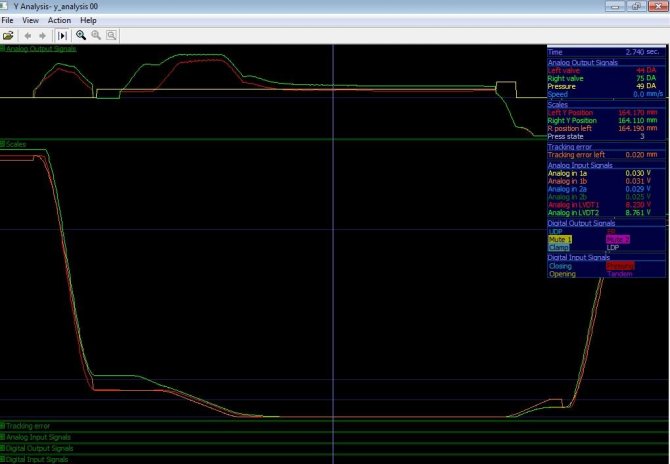Viewport: 670px width, 464px height.
Task: Select Right valve in the legend
Action: pos(565,78)
